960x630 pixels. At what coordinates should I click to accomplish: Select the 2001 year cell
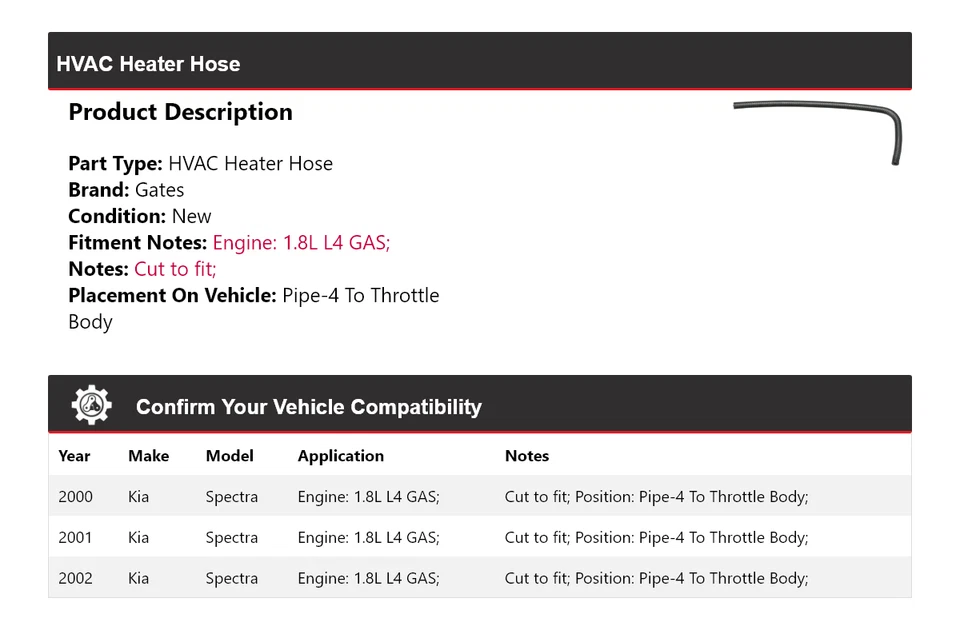pyautogui.click(x=75, y=538)
